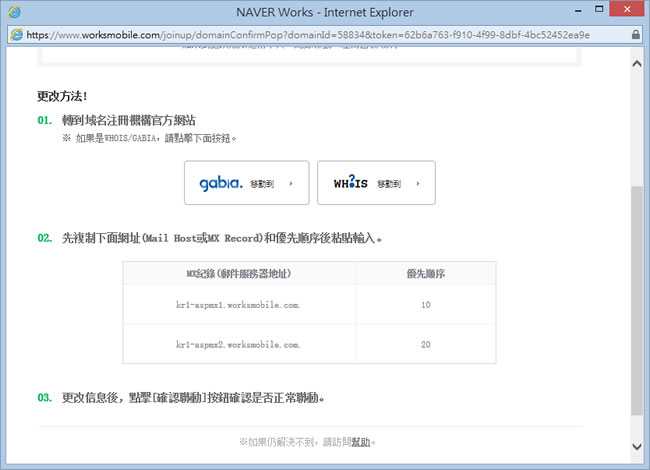The width and height of the screenshot is (650, 470).
Task: Click the arrow chevron on gabia button
Action: click(291, 183)
